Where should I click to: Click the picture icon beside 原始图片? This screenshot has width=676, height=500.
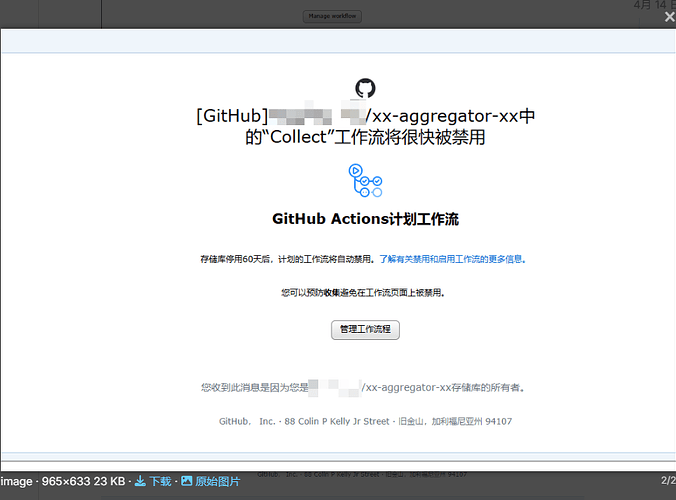pos(187,481)
